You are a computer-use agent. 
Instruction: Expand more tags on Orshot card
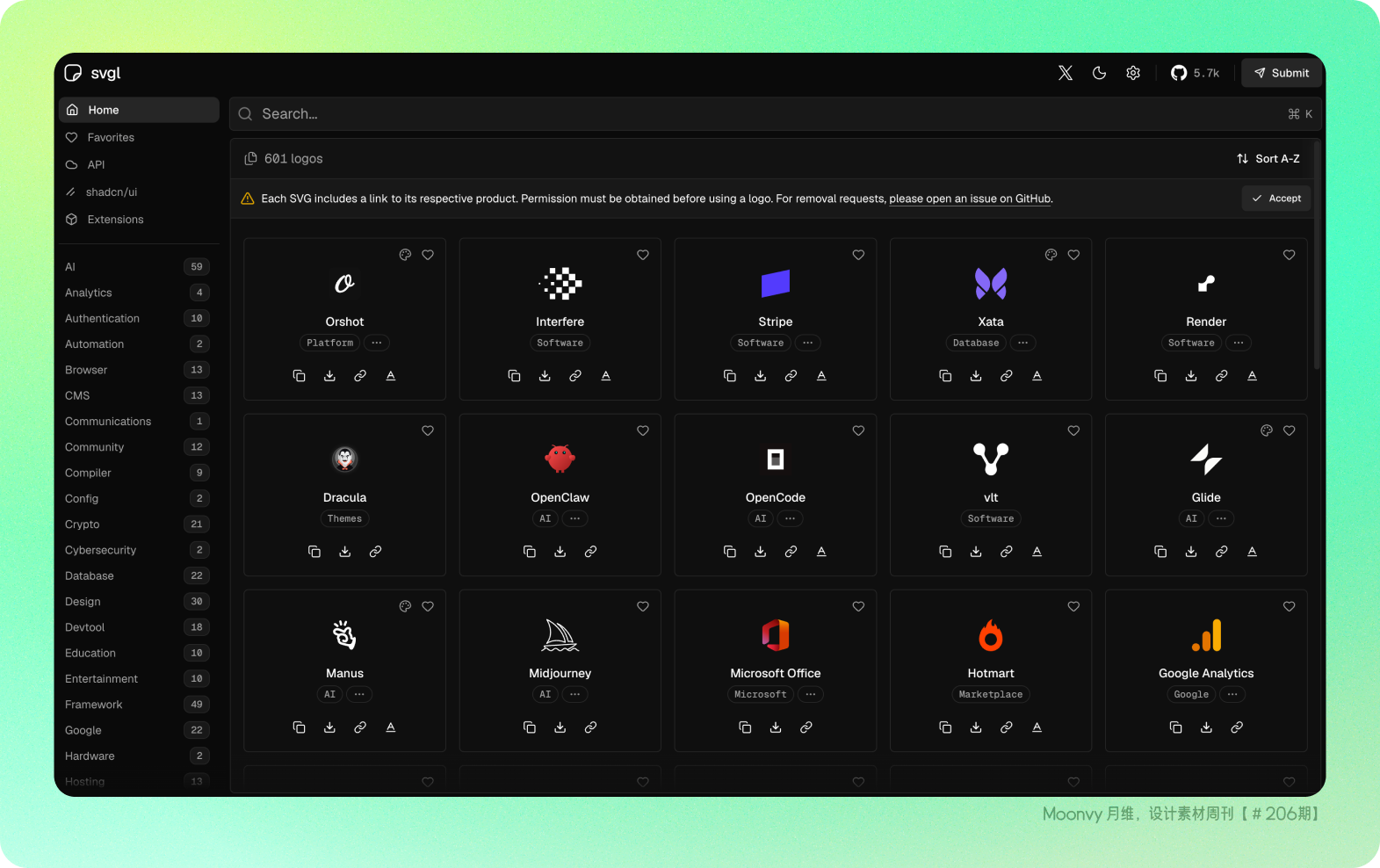pos(376,343)
